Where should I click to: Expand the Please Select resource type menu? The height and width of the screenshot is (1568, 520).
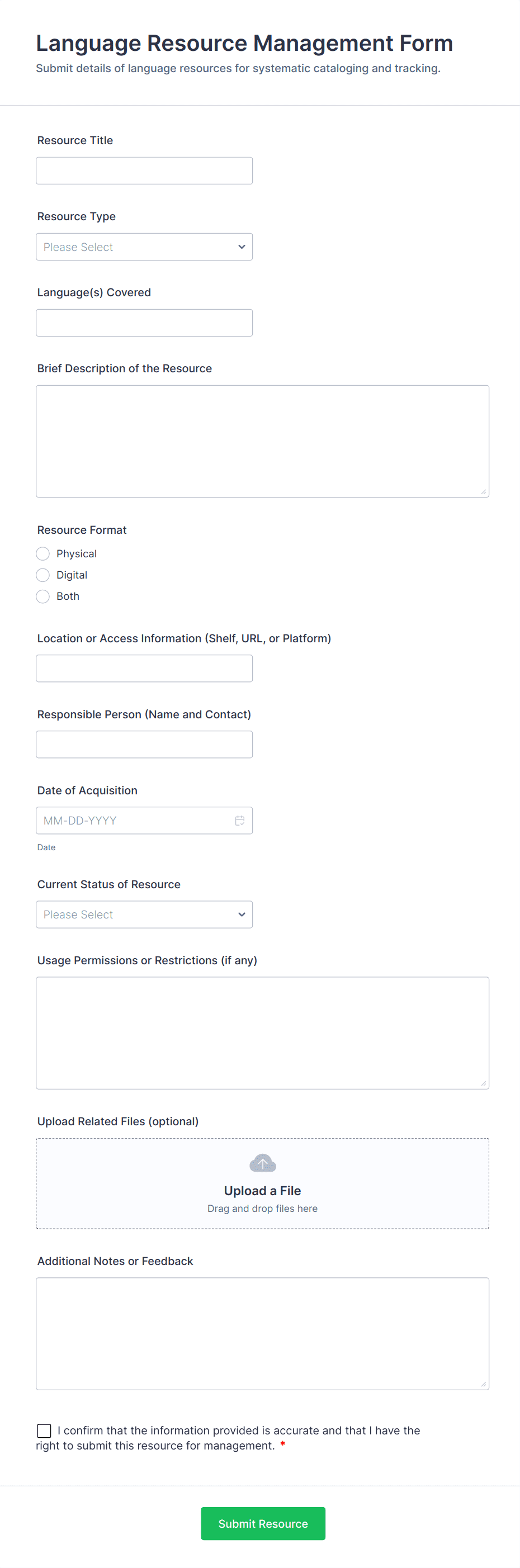(x=144, y=247)
